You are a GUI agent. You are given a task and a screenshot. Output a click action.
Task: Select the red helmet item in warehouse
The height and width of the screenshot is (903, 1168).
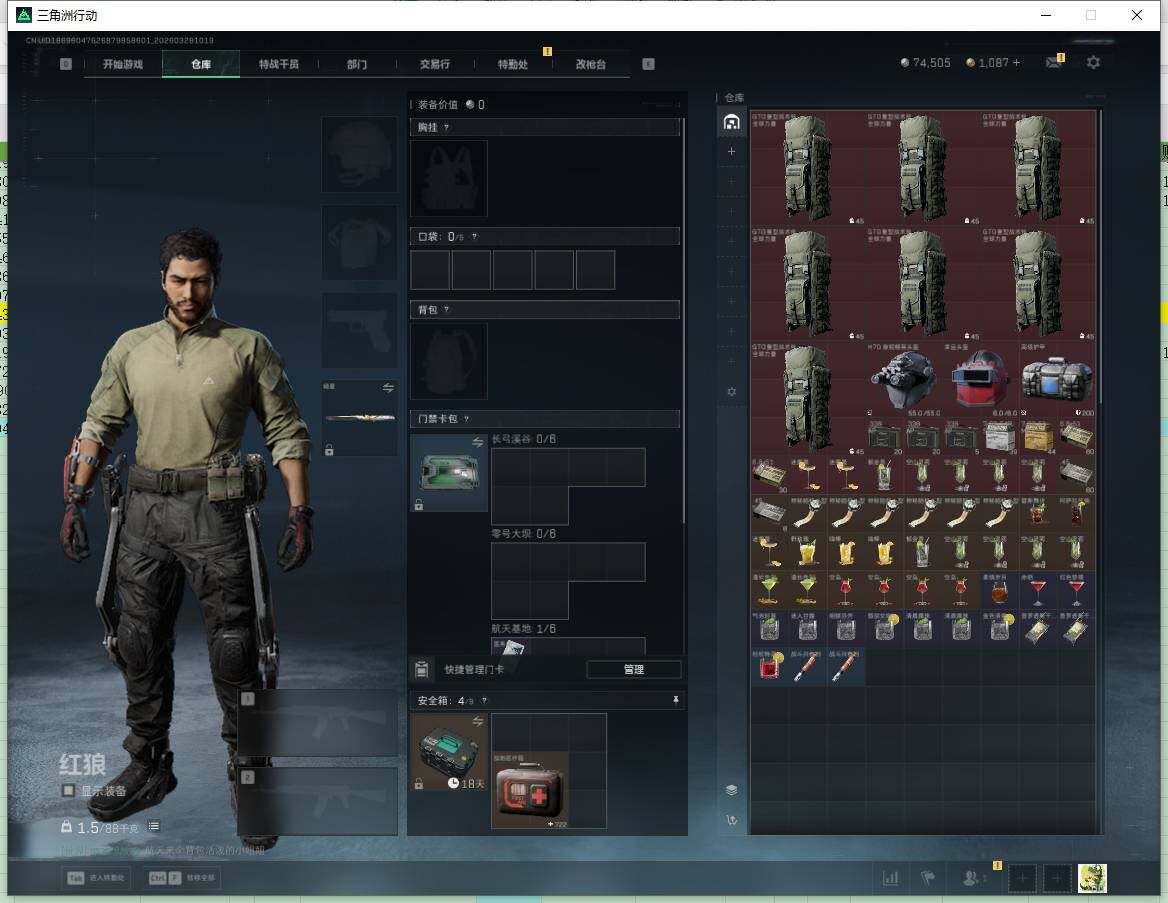coord(980,380)
